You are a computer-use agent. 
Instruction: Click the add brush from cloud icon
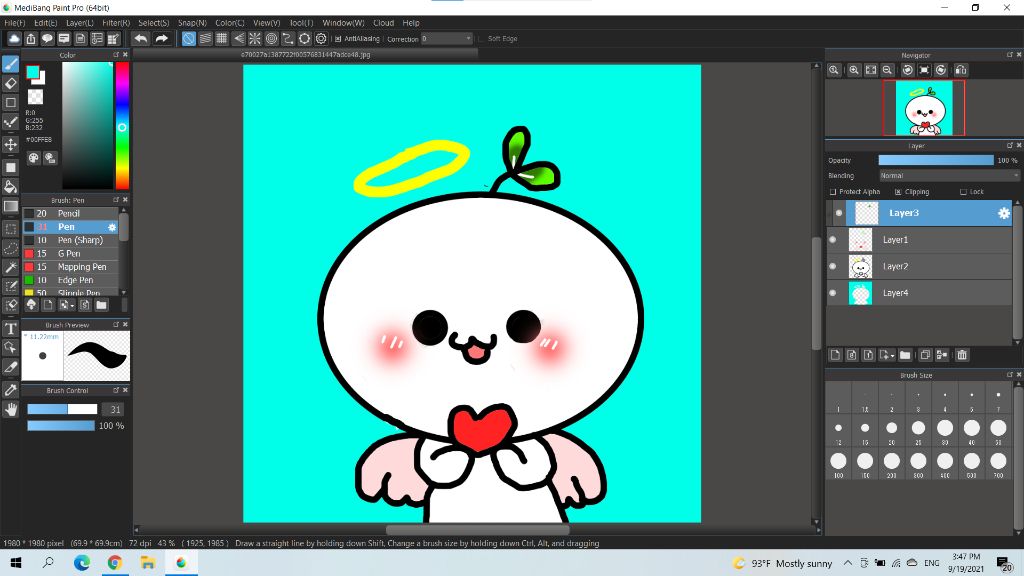point(31,305)
